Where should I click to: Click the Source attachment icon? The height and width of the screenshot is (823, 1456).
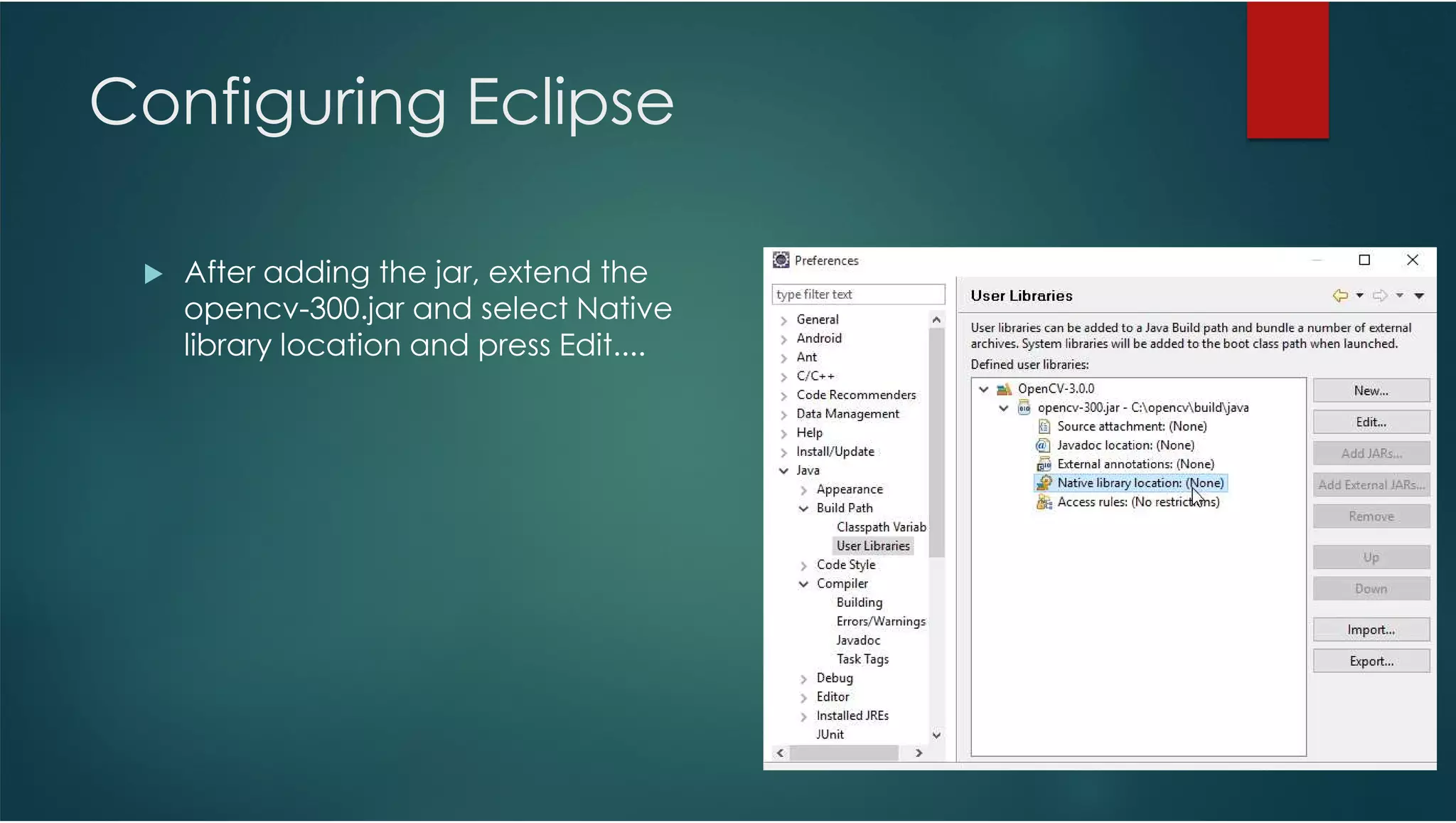pos(1044,427)
